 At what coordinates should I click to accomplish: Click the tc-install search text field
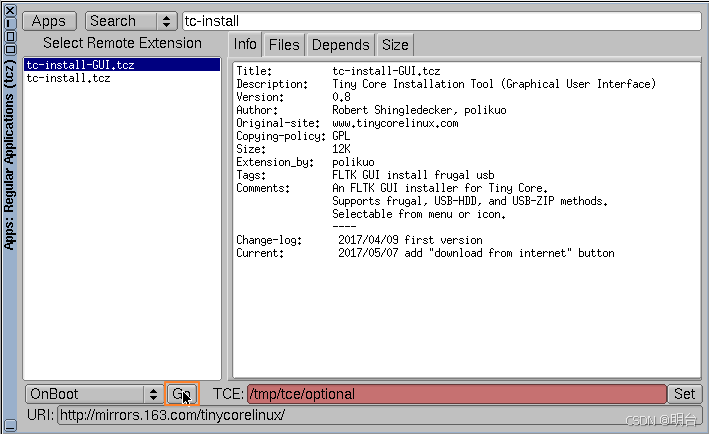click(442, 21)
